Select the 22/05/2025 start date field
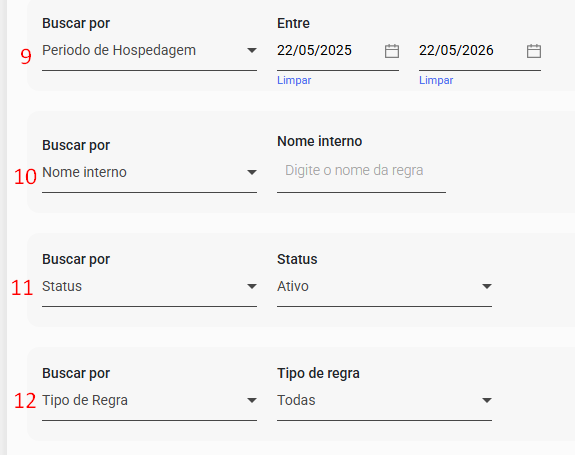The image size is (575, 455). (x=338, y=51)
